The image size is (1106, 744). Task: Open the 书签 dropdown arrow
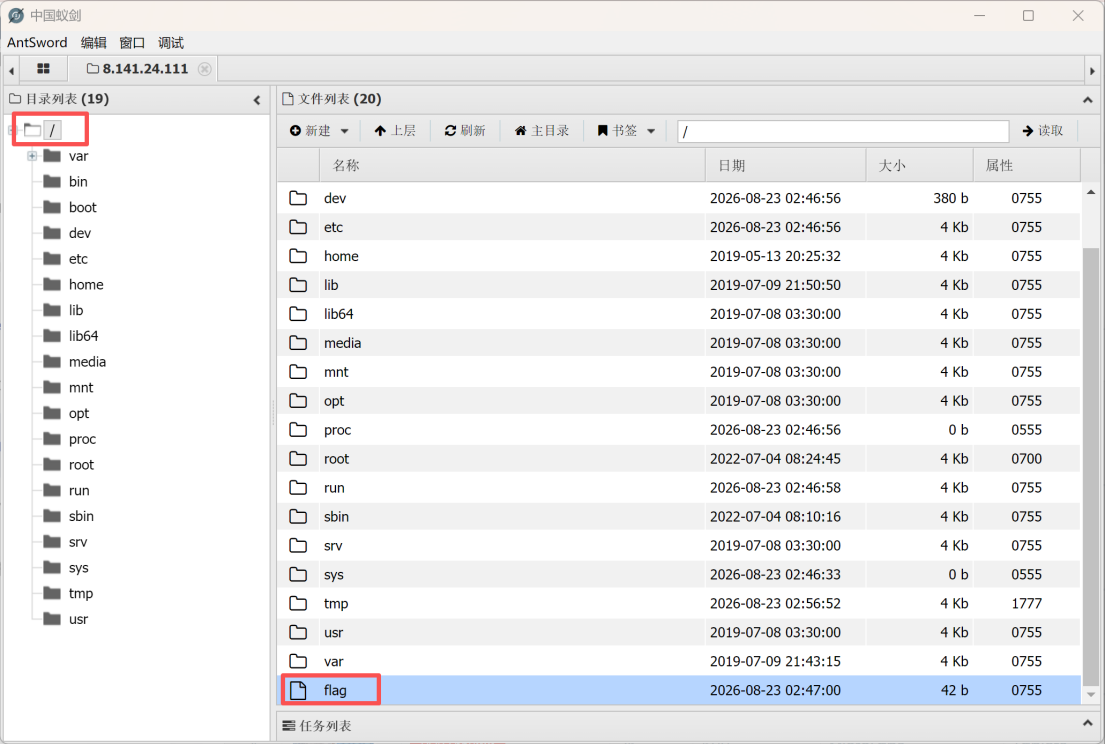pyautogui.click(x=651, y=131)
